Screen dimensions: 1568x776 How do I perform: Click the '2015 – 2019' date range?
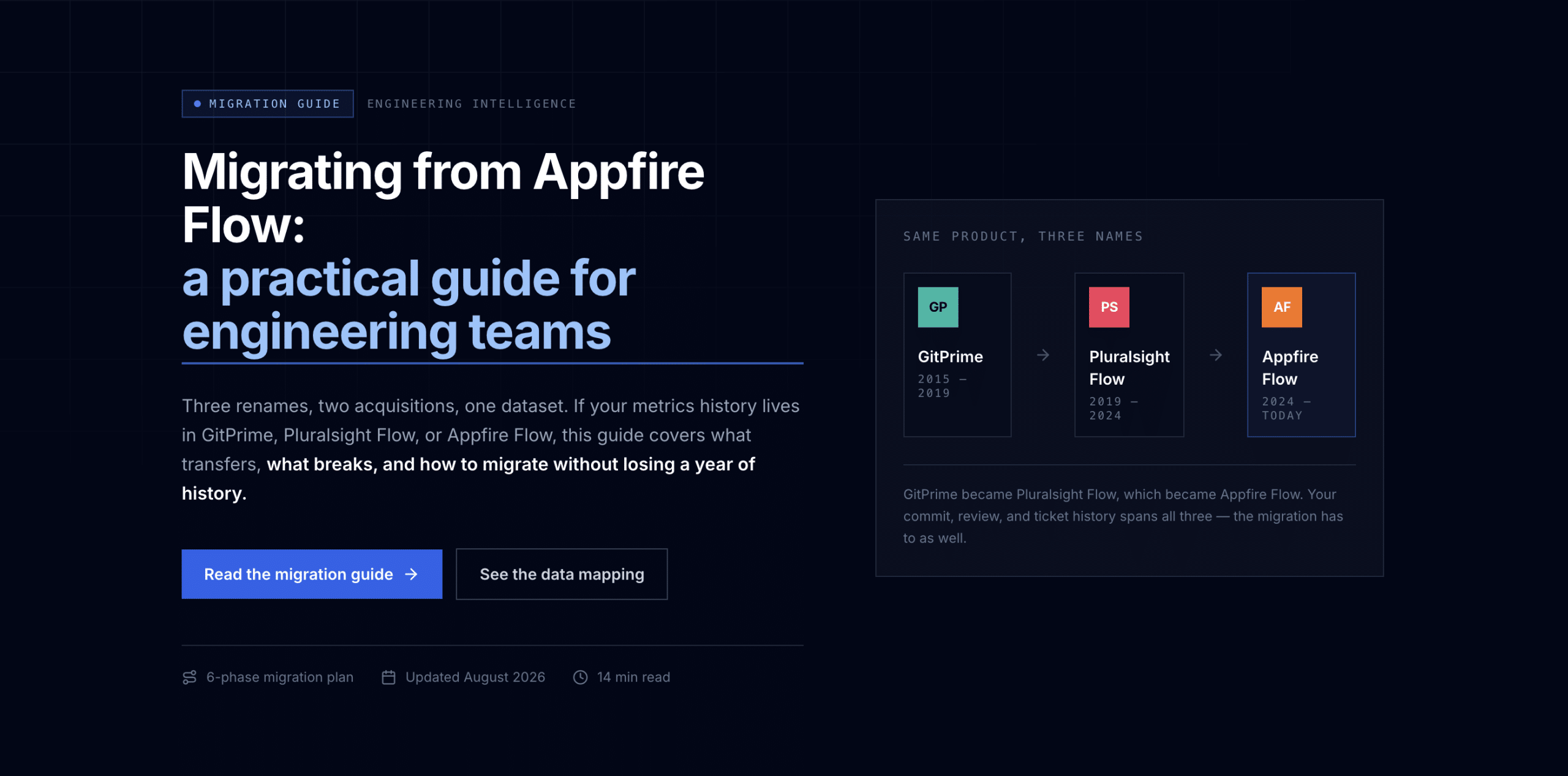(x=942, y=386)
